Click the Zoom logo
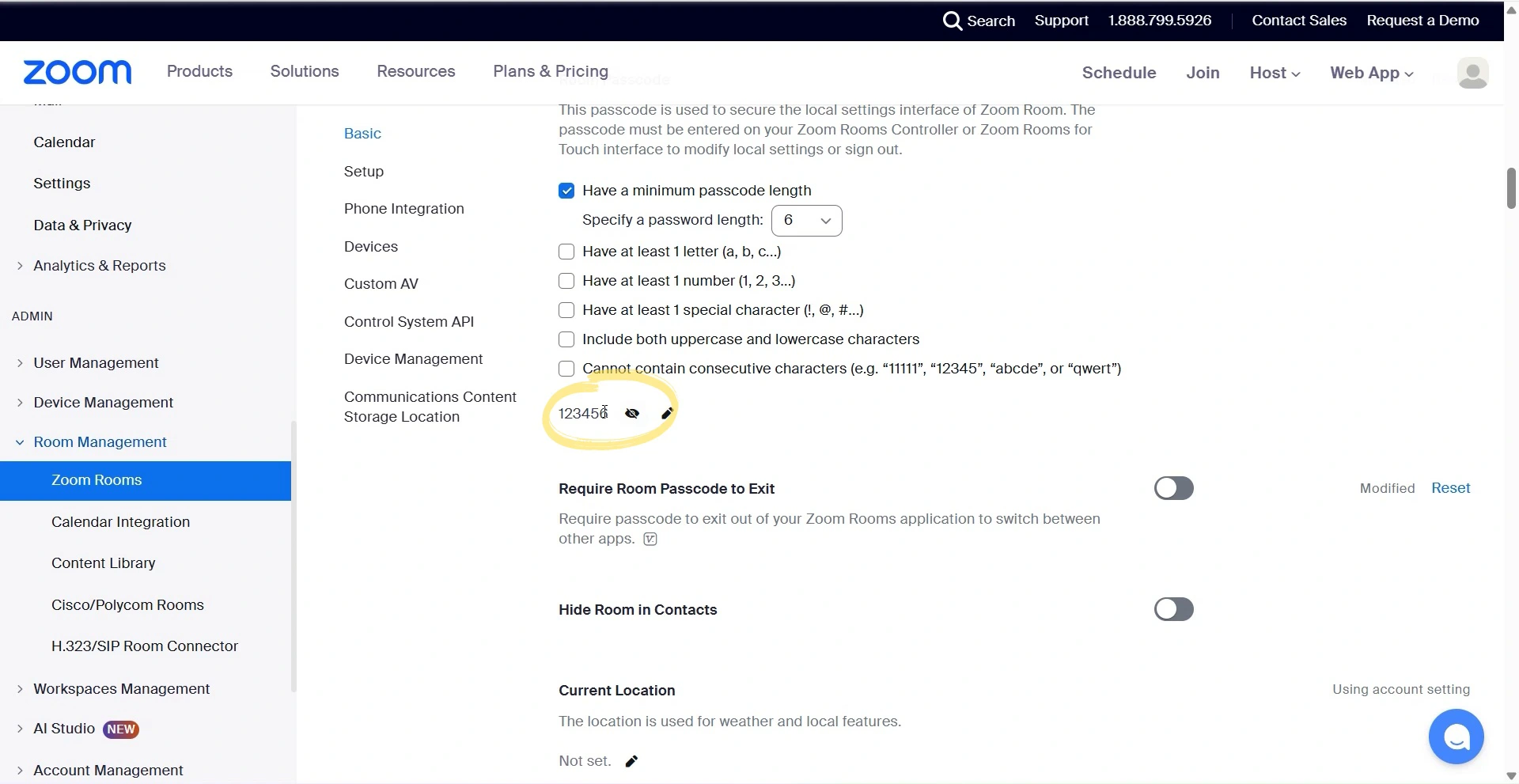 click(78, 72)
